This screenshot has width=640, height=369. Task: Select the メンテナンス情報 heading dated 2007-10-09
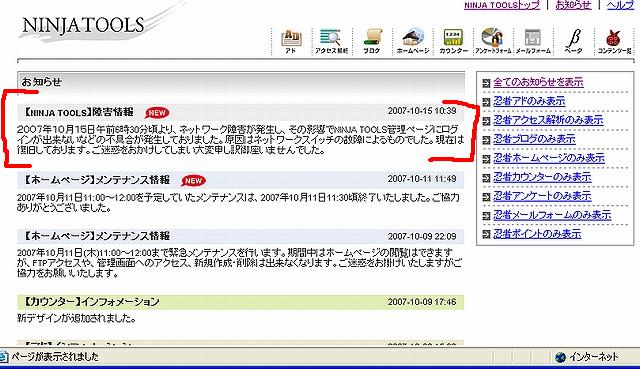tap(96, 236)
